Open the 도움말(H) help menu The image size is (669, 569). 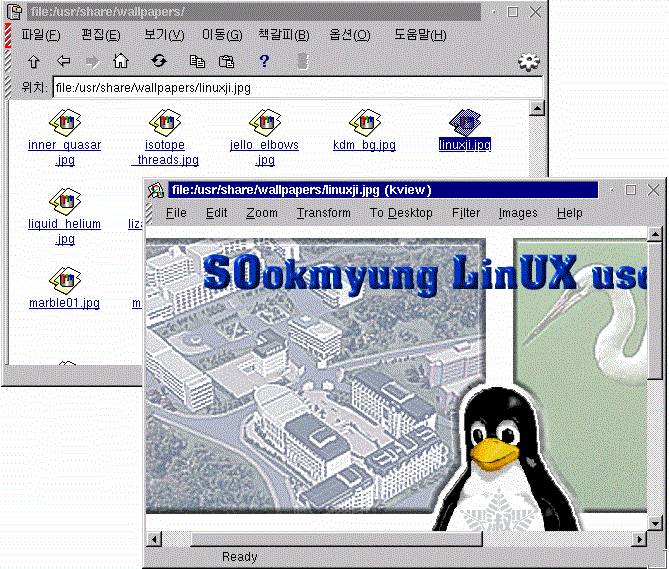pyautogui.click(x=420, y=35)
